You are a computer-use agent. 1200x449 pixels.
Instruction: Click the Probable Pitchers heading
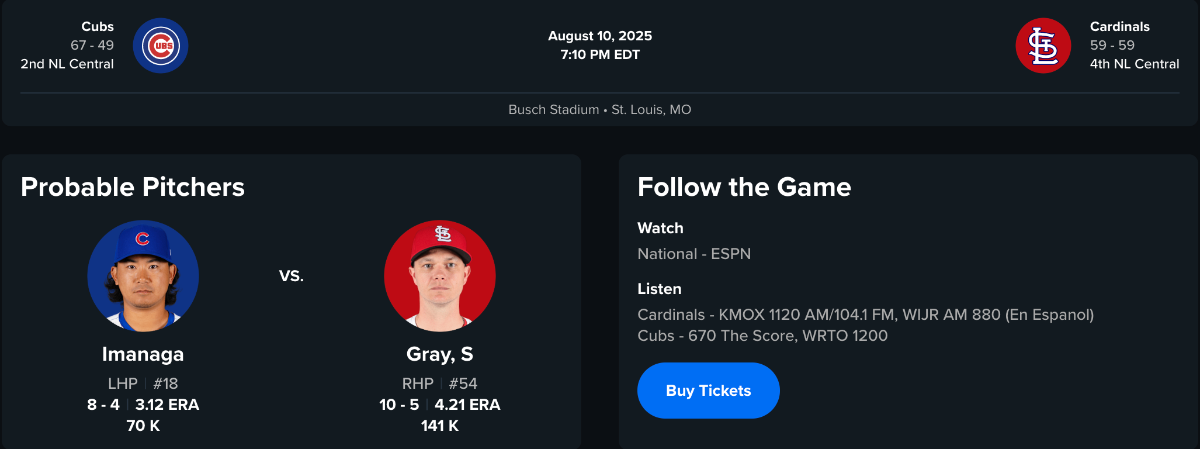pyautogui.click(x=132, y=187)
